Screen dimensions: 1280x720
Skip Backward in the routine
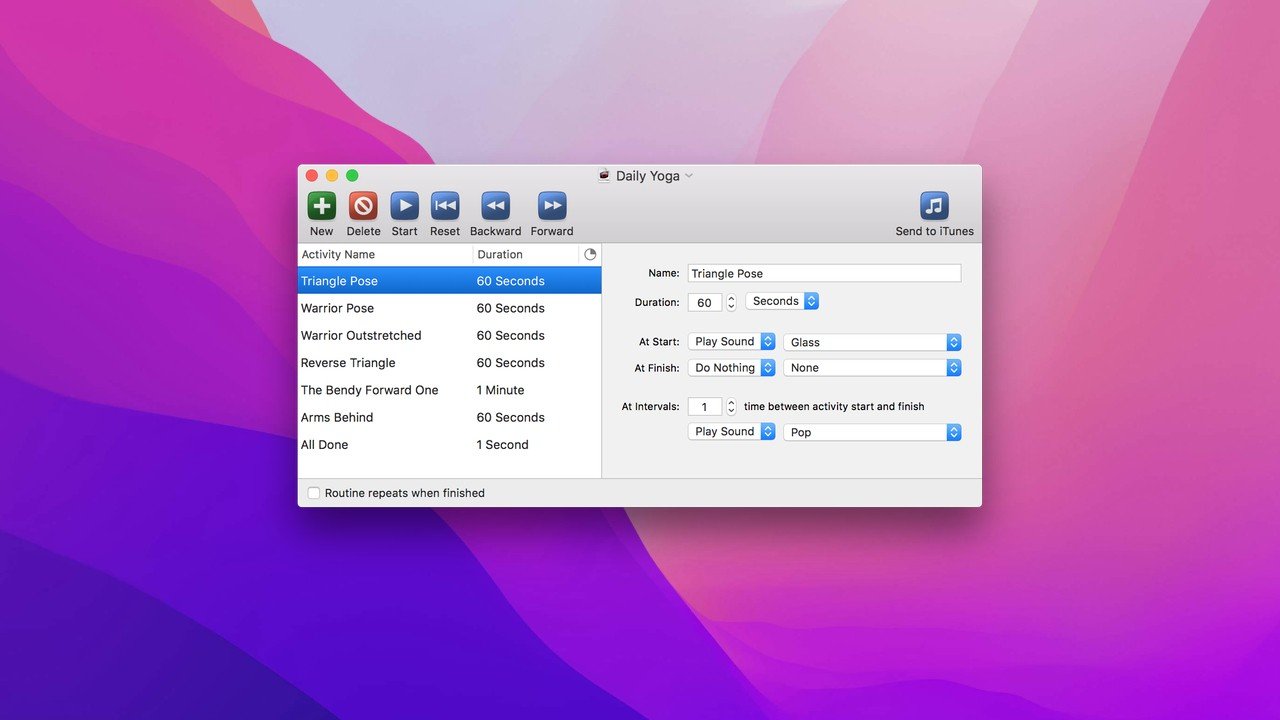(x=495, y=206)
